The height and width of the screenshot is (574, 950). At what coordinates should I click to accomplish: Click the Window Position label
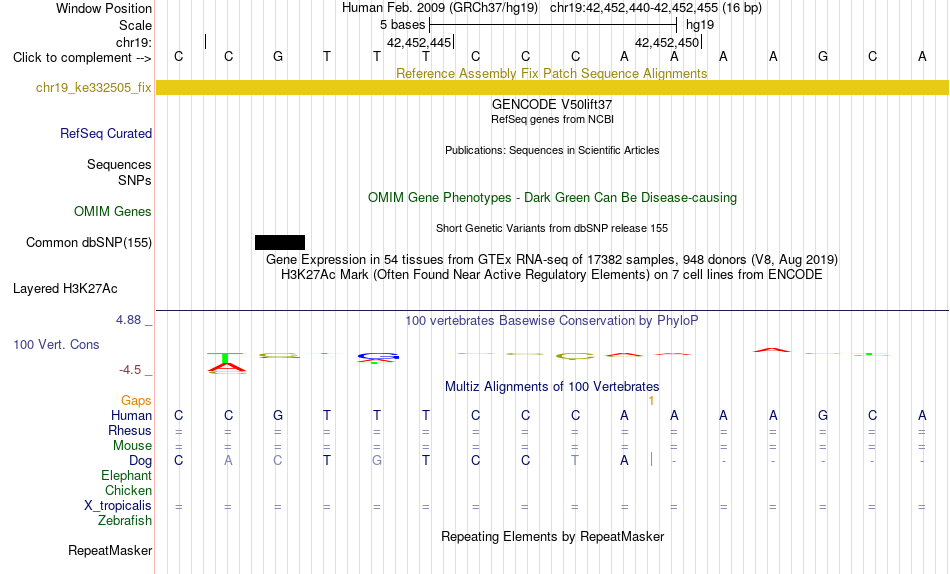click(104, 8)
